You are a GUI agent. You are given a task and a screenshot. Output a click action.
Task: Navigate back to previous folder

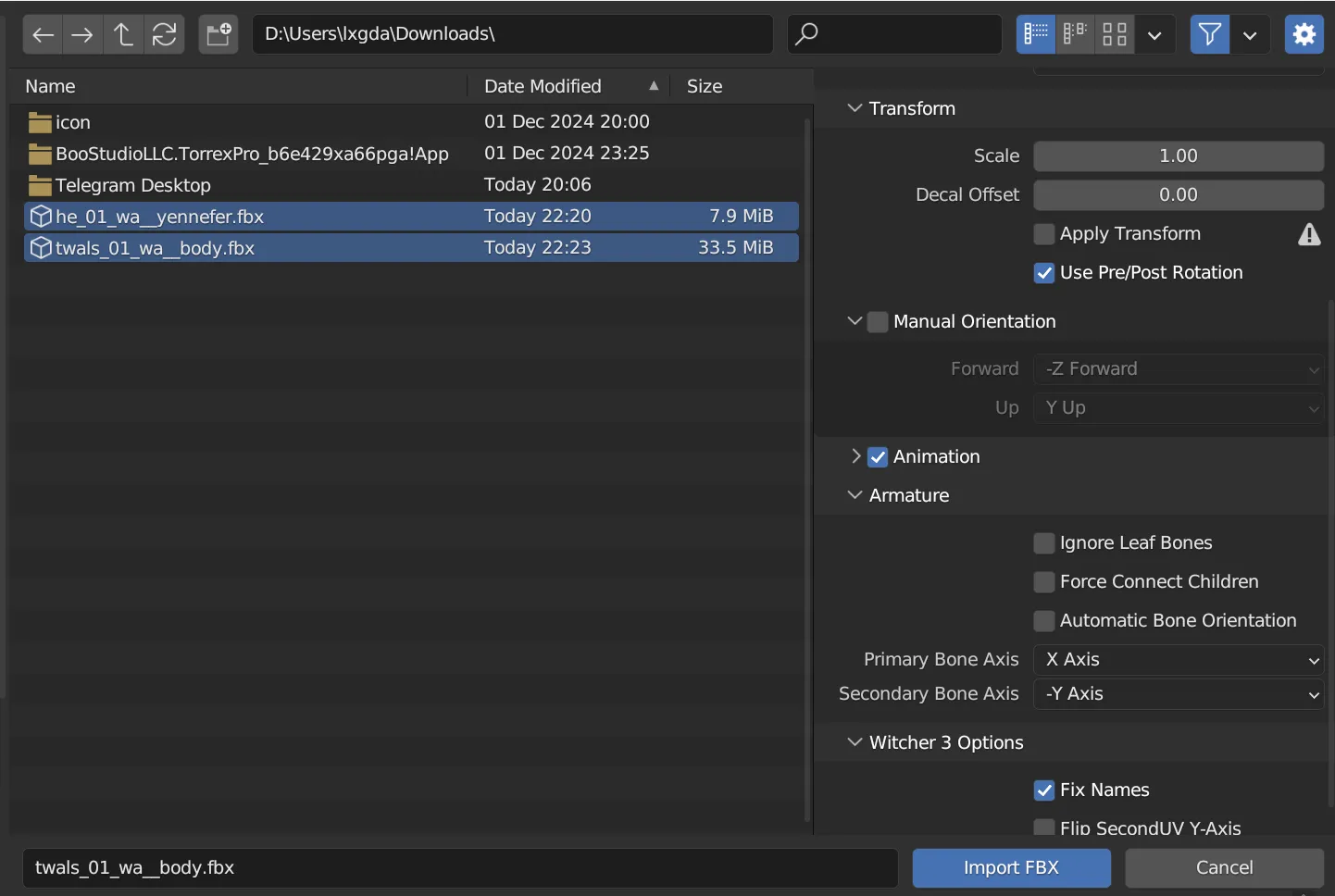click(x=42, y=34)
